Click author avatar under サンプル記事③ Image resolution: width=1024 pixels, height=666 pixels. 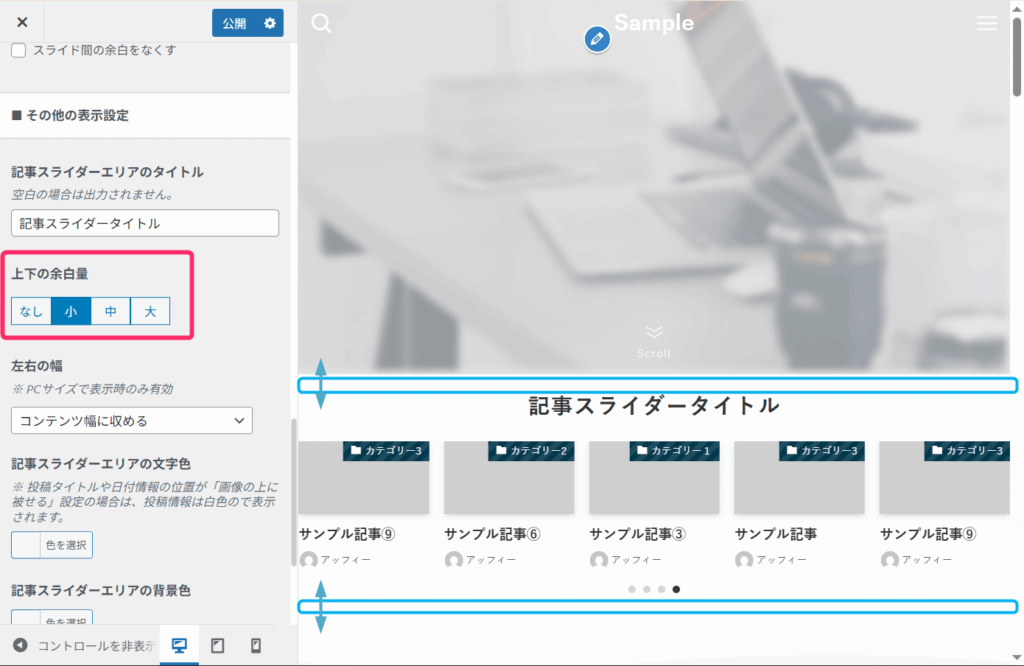tap(599, 560)
